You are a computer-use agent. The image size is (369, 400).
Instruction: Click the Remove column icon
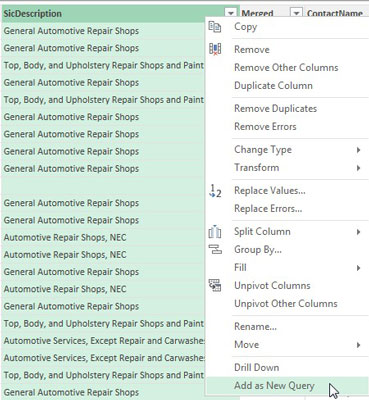coord(215,49)
